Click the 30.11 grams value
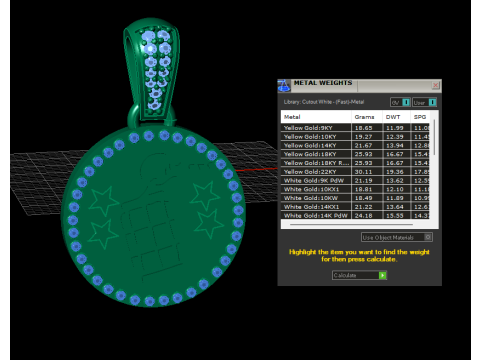The height and width of the screenshot is (360, 480). coord(363,172)
